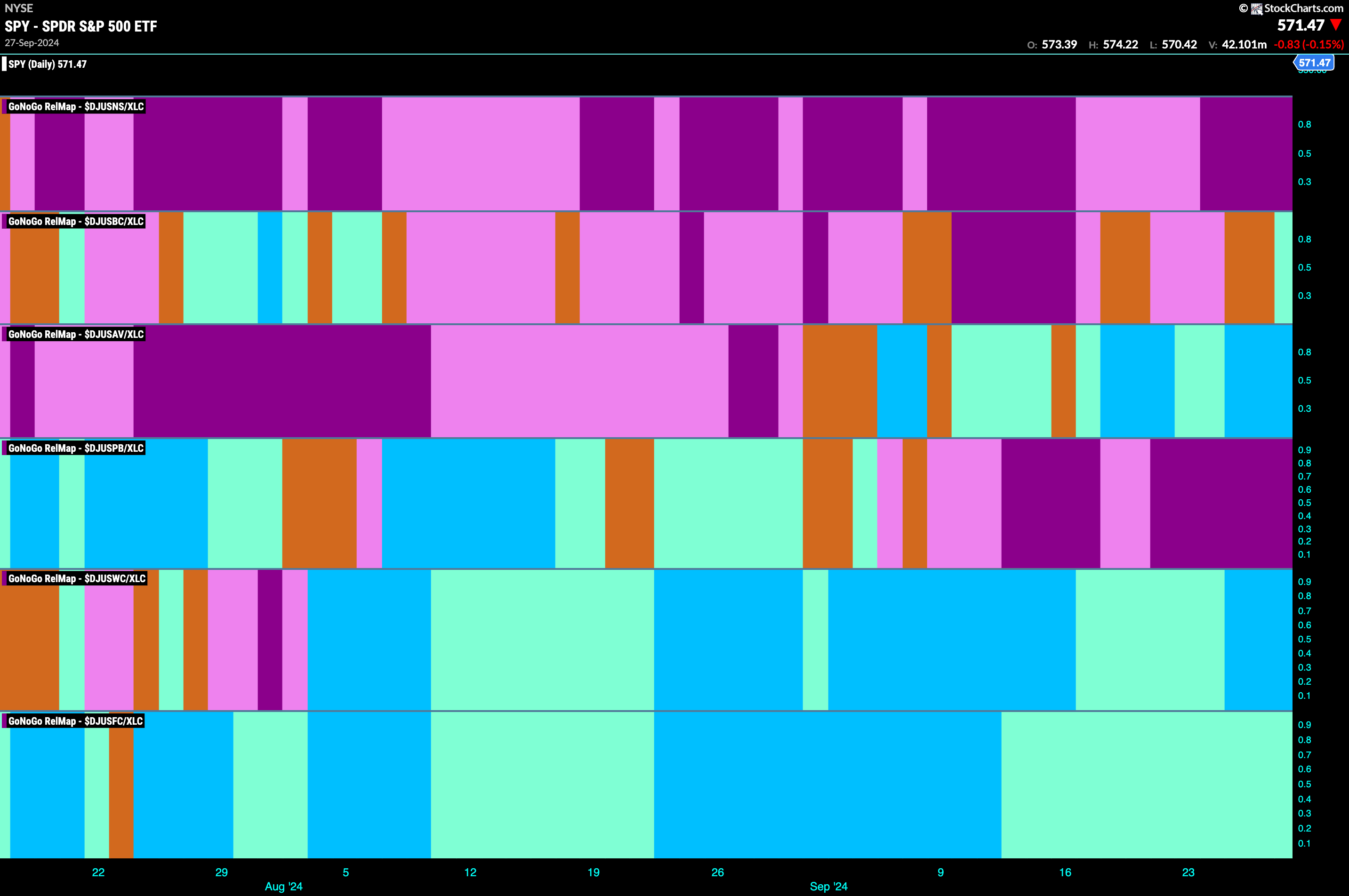
Task: Click the "Aug '24" month axis label
Action: point(283,886)
